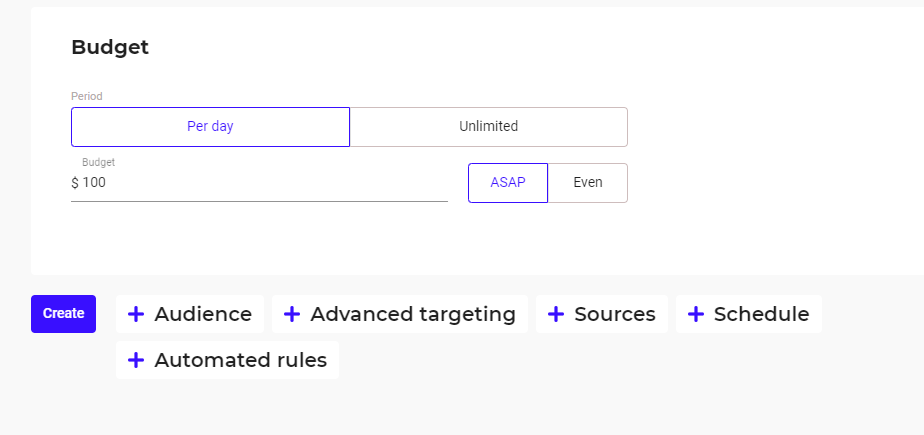Click the plus icon beside Advanced targeting
This screenshot has height=435, width=924.
coord(292,314)
